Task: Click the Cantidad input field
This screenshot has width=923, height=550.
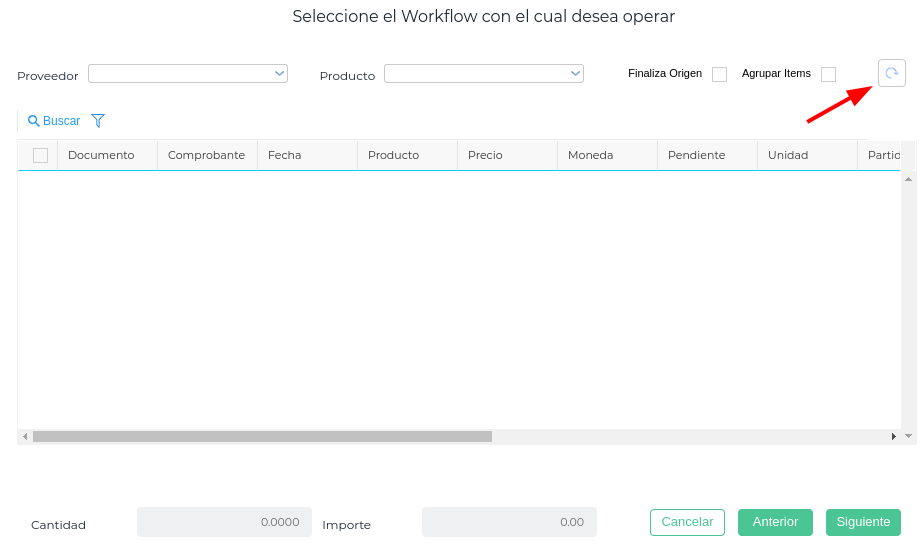Action: (224, 522)
